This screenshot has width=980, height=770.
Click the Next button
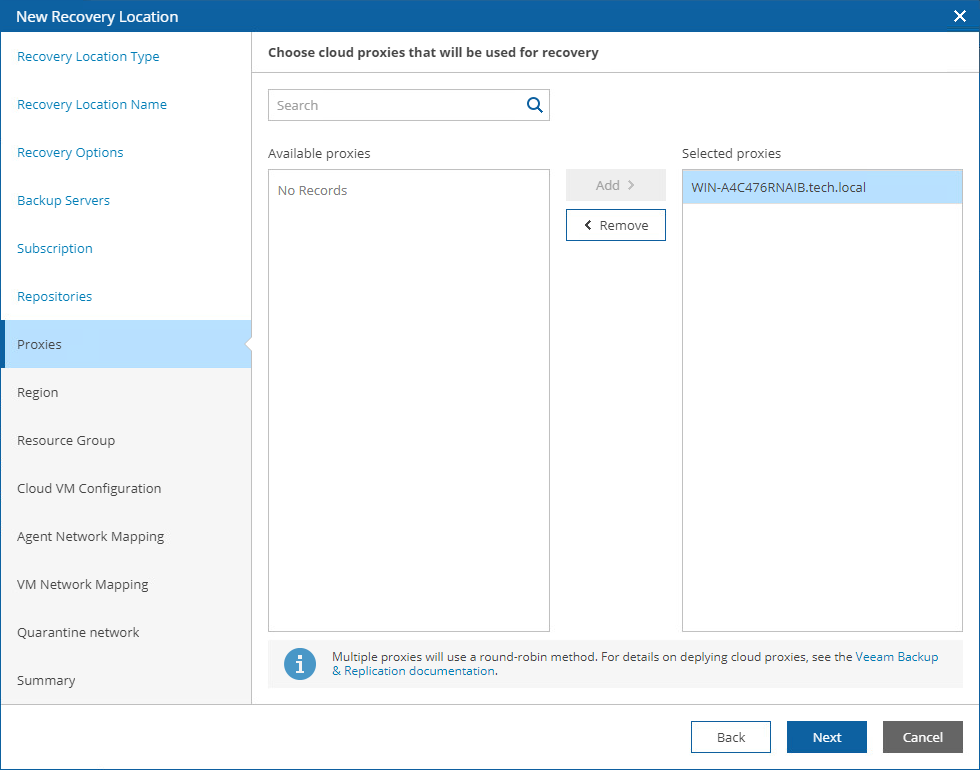826,737
